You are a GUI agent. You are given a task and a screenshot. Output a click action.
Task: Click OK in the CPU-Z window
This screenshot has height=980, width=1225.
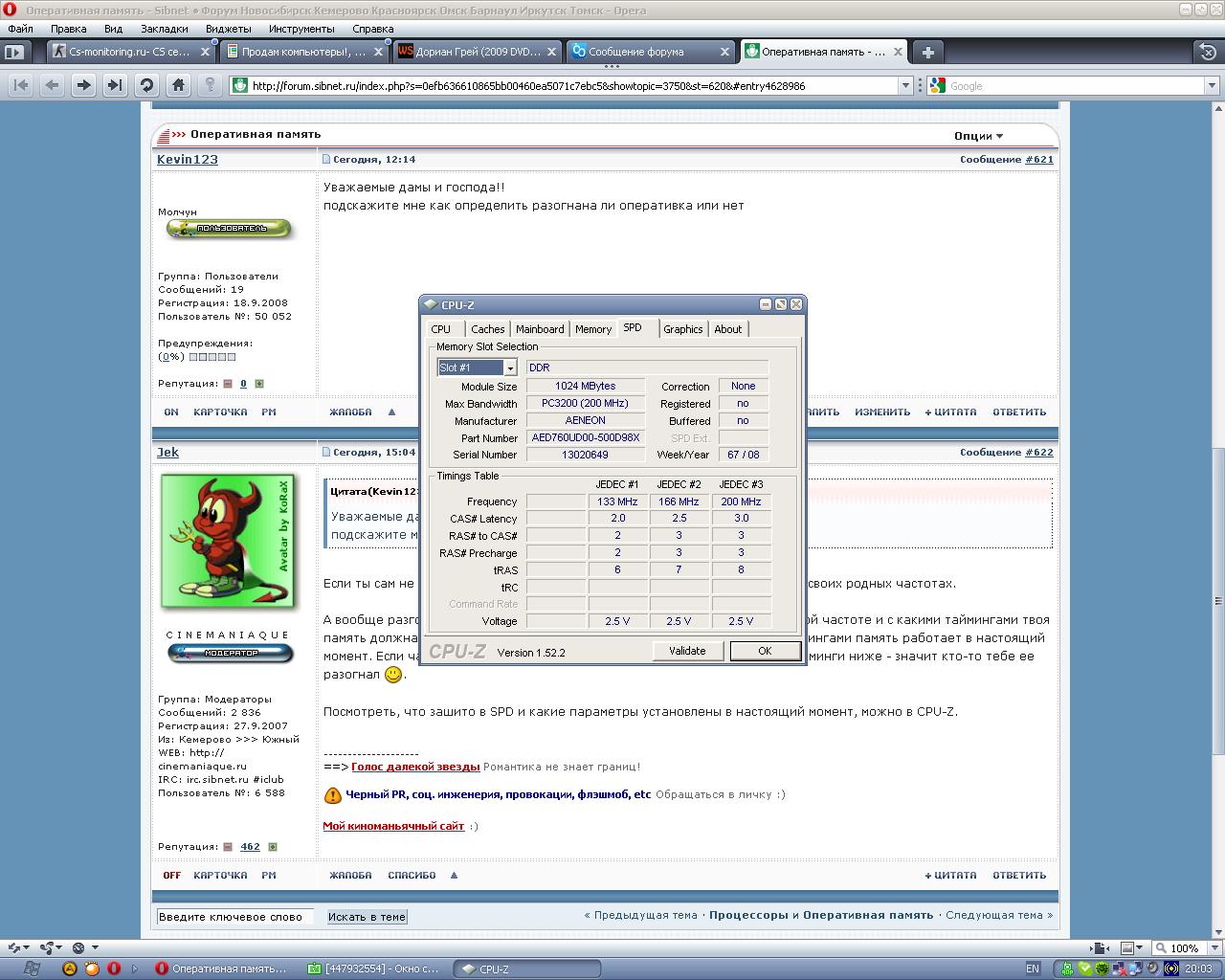[765, 651]
